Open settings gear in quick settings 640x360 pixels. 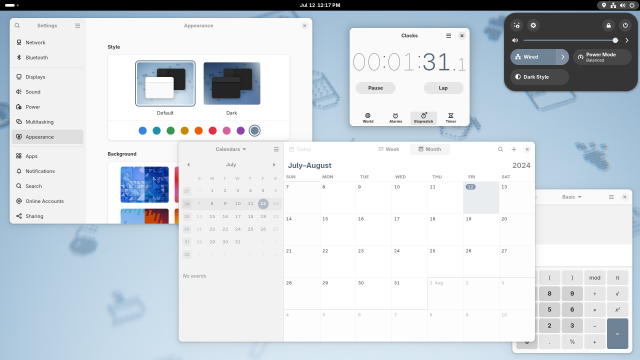coord(533,25)
